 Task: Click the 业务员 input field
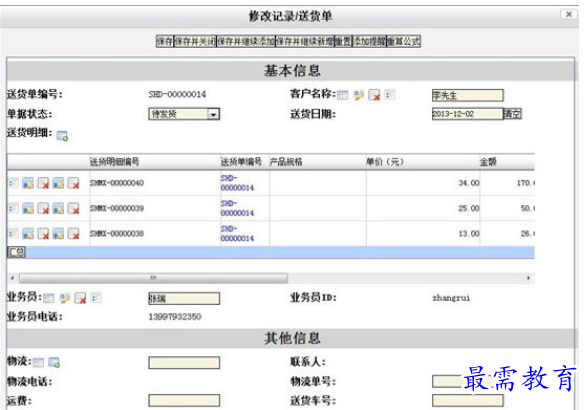coord(184,298)
